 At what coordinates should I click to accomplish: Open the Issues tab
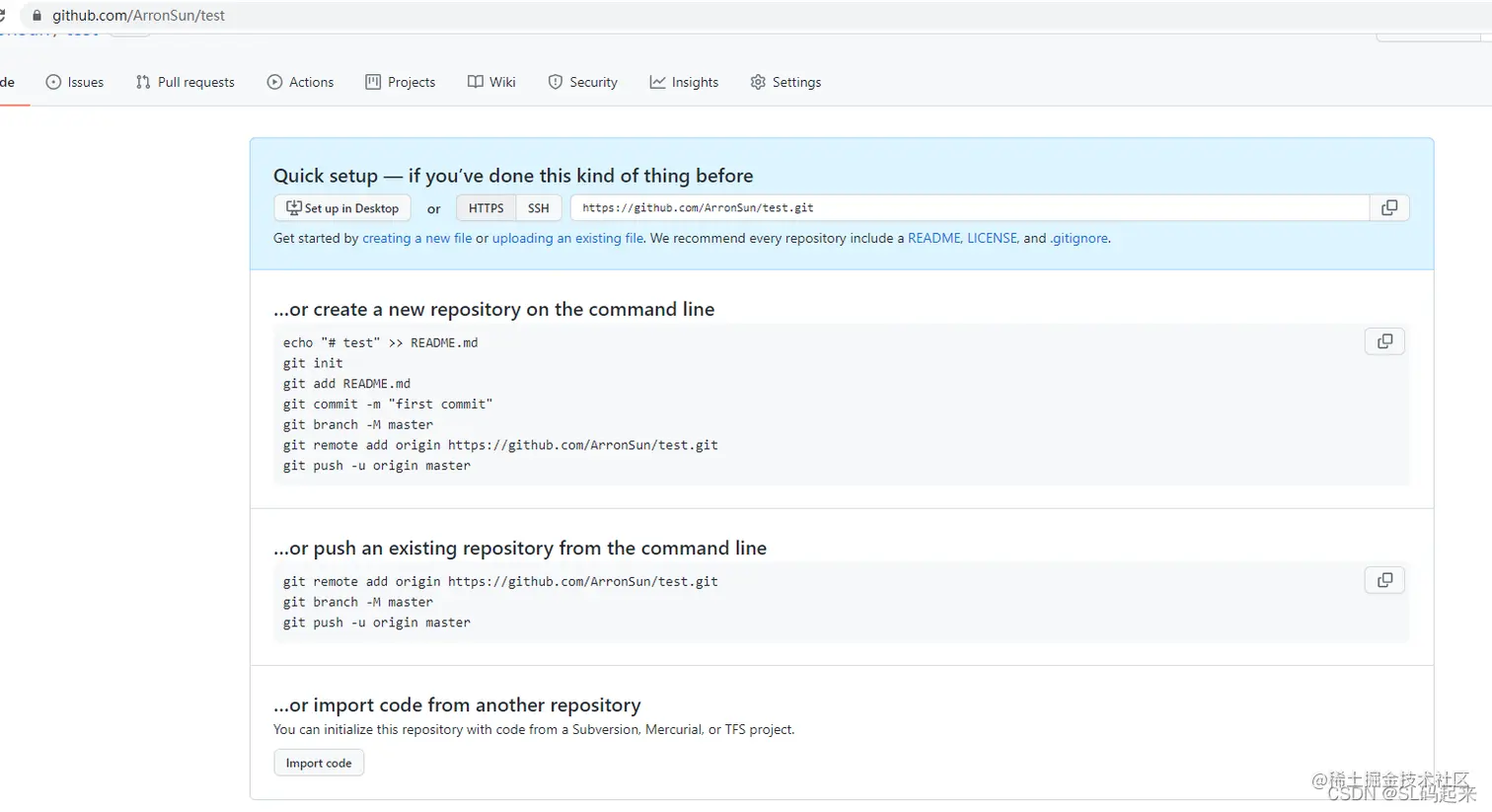[75, 82]
